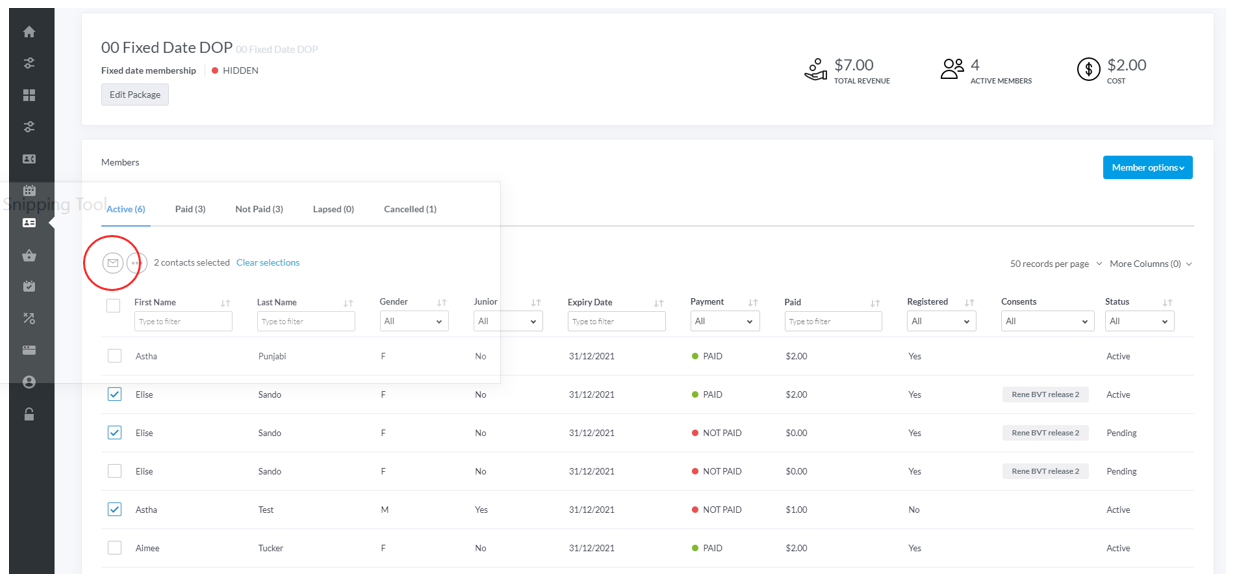Screen dimensions: 1235x583
Task: Focus the First Name filter field
Action: coord(183,321)
